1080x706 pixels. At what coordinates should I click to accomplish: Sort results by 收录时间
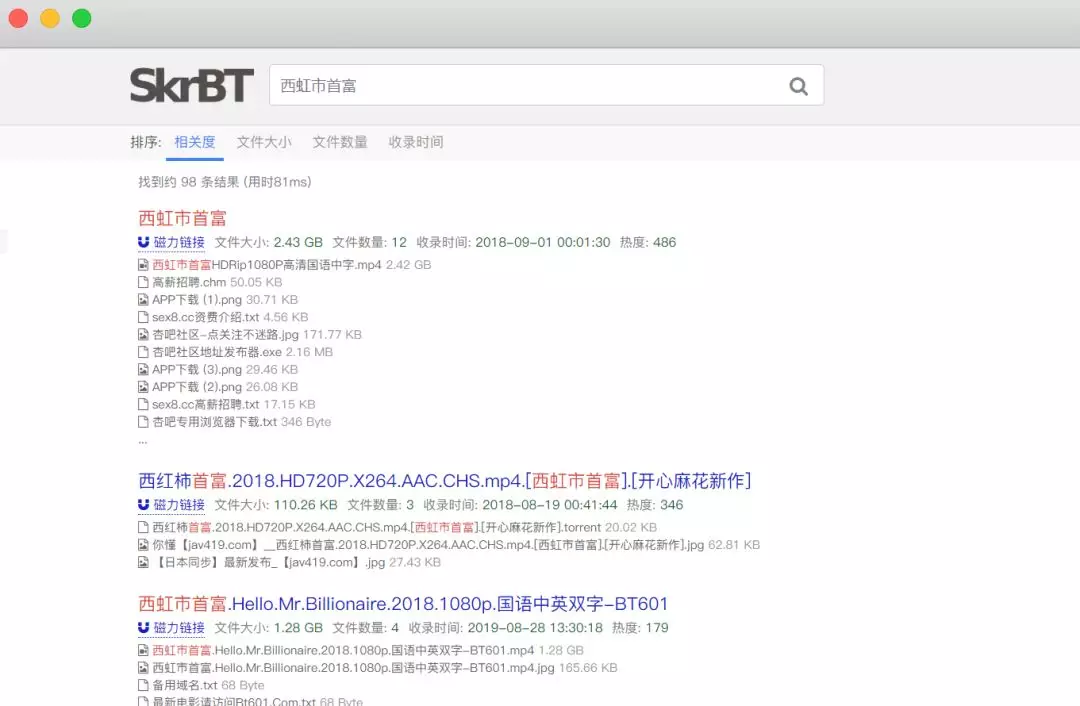point(416,142)
